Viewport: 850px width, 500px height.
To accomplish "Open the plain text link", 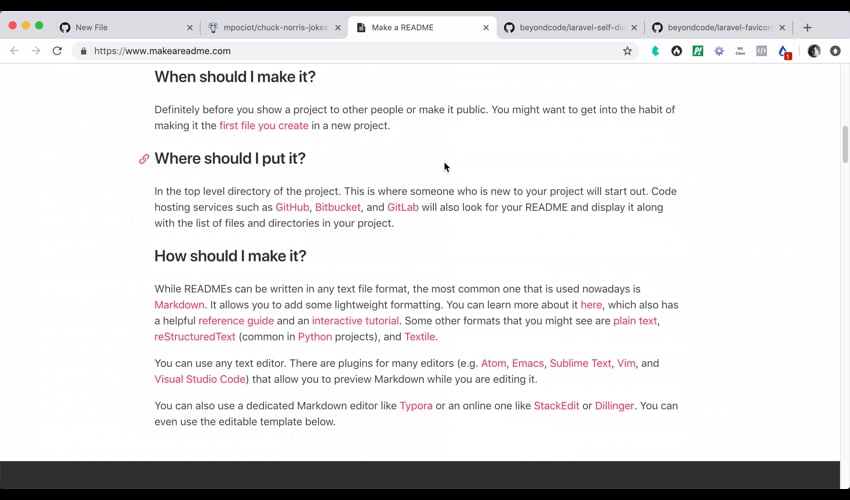I will pos(635,320).
